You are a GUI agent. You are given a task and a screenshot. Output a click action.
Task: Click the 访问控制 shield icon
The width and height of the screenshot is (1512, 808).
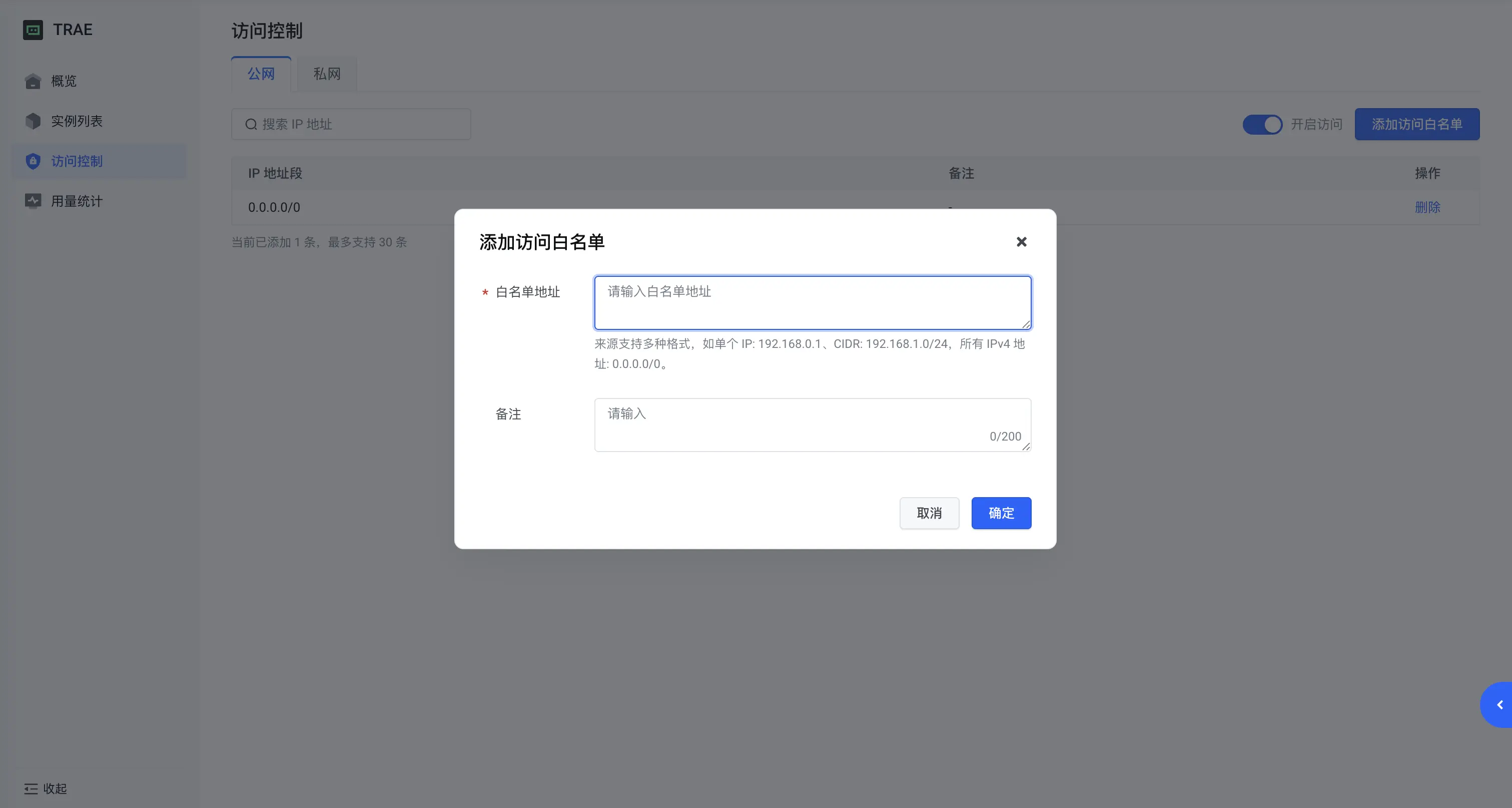33,161
